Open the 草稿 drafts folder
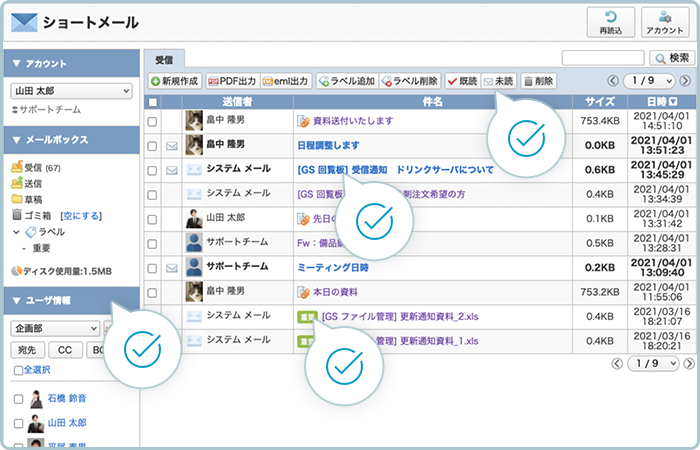The width and height of the screenshot is (700, 450). pyautogui.click(x=27, y=200)
